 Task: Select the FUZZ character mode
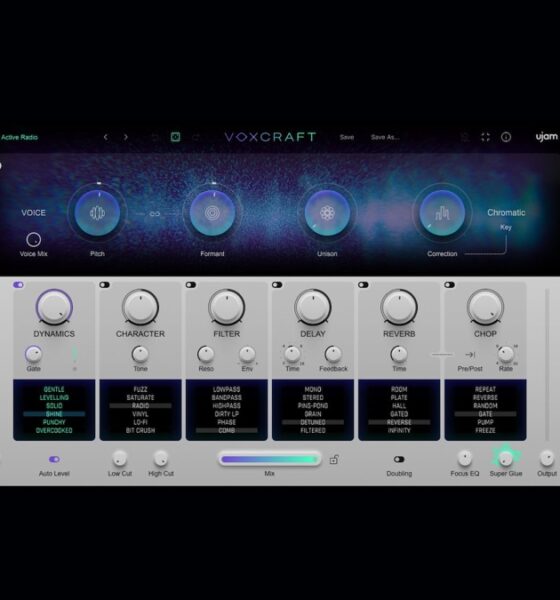pos(140,389)
